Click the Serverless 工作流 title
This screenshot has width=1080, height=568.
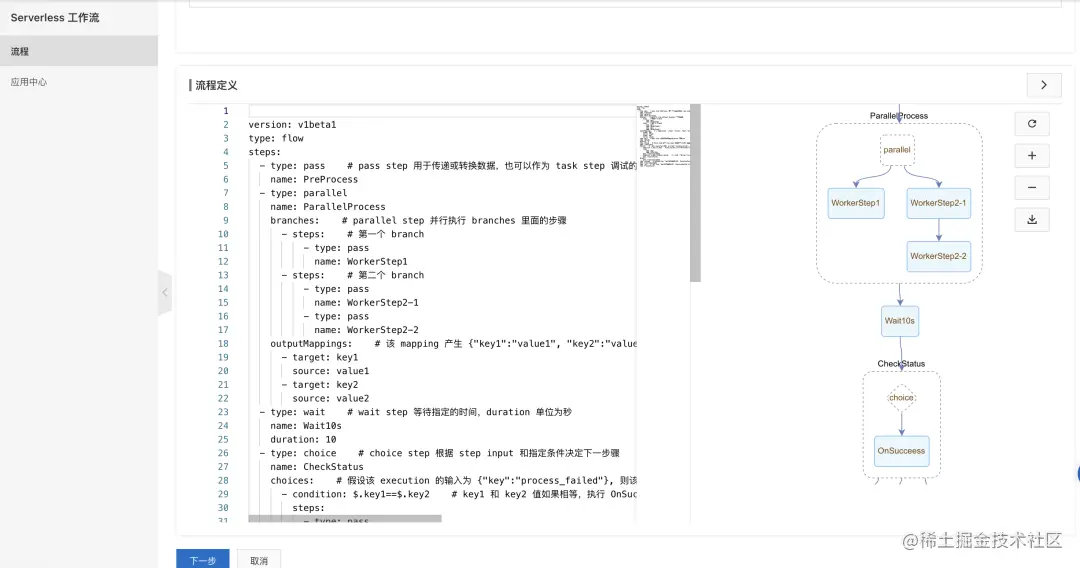tap(55, 18)
